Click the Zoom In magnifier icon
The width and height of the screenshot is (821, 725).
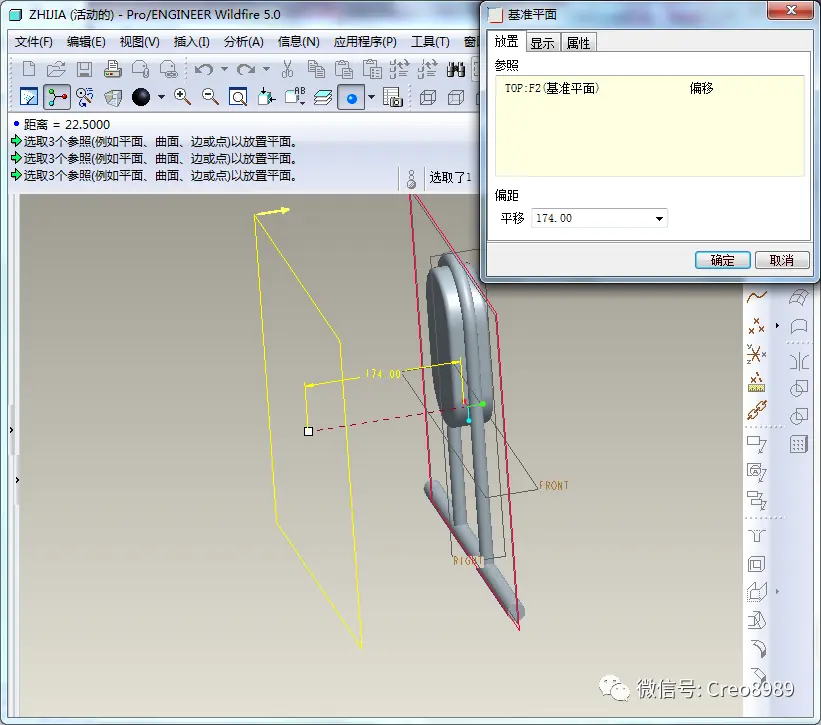point(182,97)
